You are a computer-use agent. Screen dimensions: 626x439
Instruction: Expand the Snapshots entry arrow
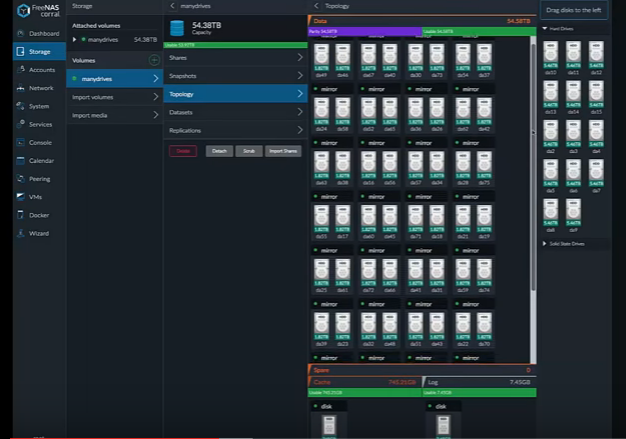click(300, 75)
